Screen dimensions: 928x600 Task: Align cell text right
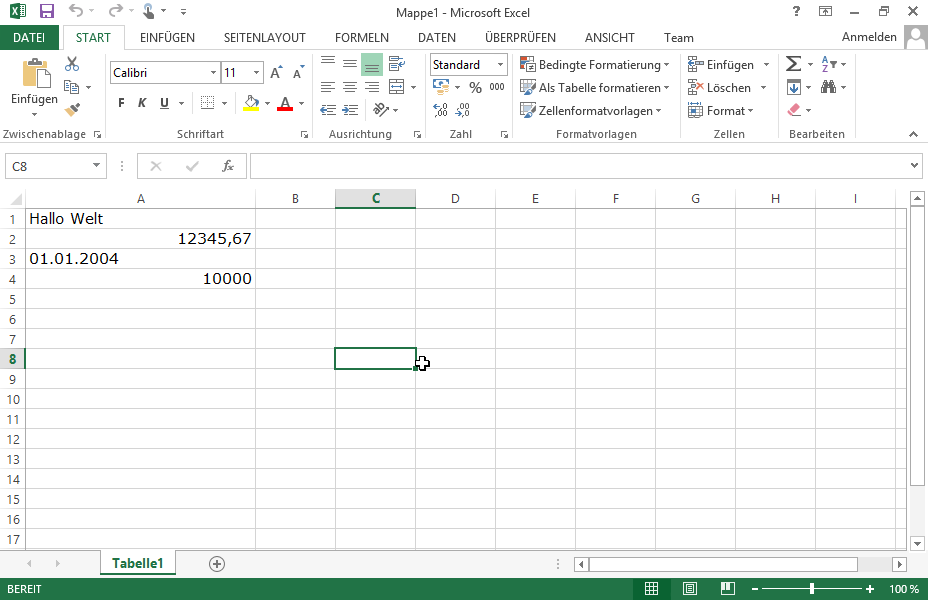(372, 87)
